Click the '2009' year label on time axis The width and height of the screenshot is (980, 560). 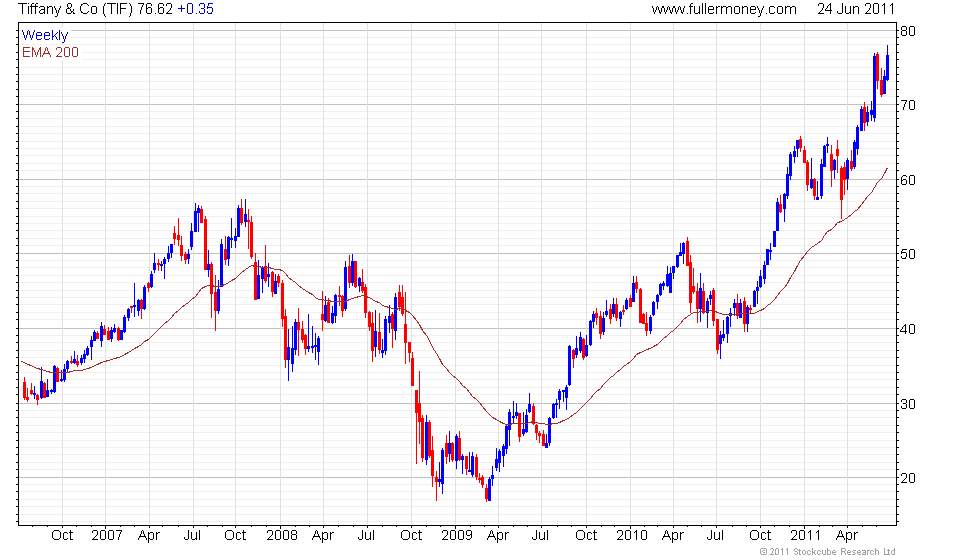pos(457,536)
